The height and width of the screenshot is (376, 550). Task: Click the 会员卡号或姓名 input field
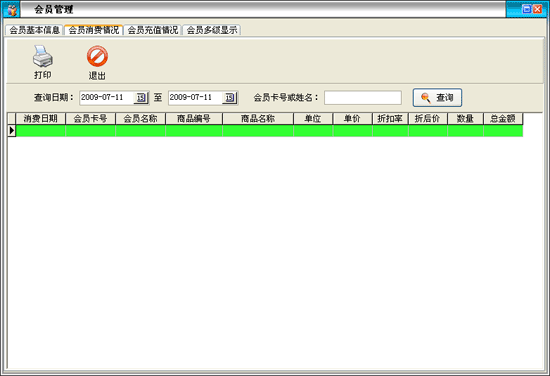click(363, 98)
